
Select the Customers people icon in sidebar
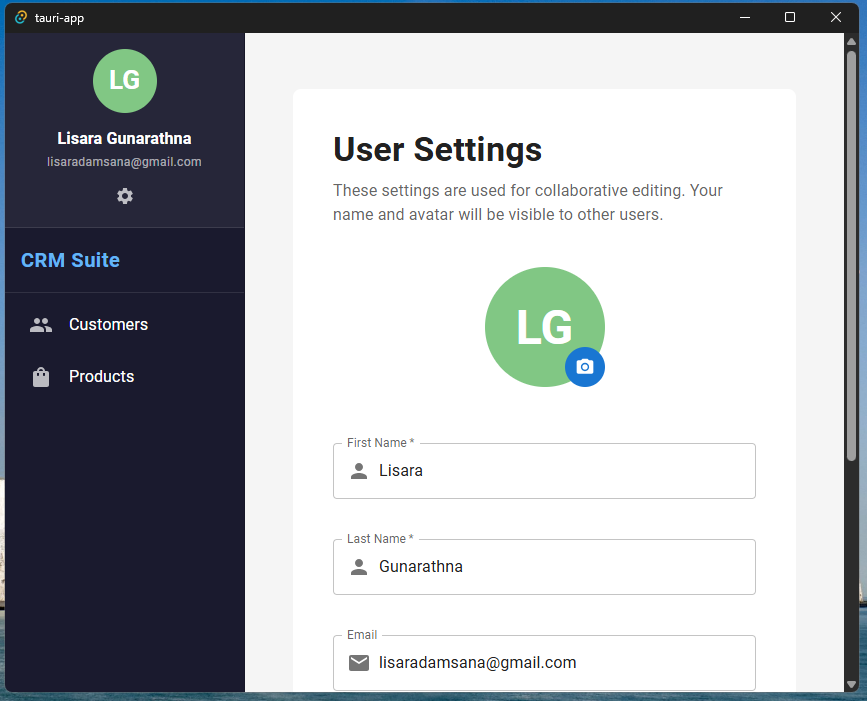click(x=40, y=324)
